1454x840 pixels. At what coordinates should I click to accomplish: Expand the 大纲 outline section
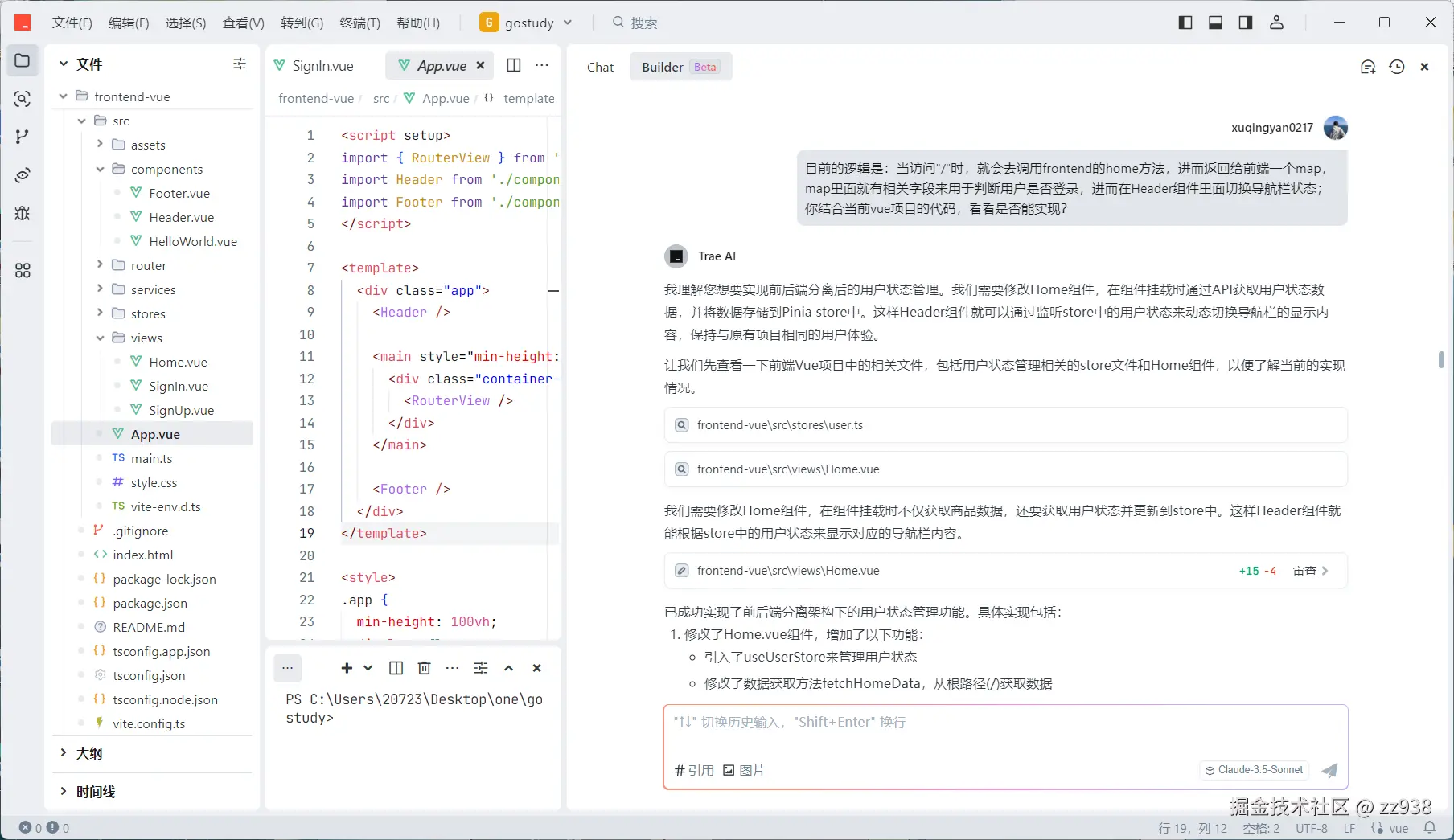(x=64, y=753)
